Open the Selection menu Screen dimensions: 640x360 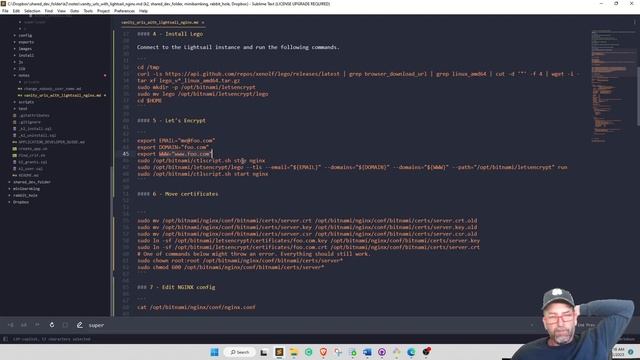(32, 11)
